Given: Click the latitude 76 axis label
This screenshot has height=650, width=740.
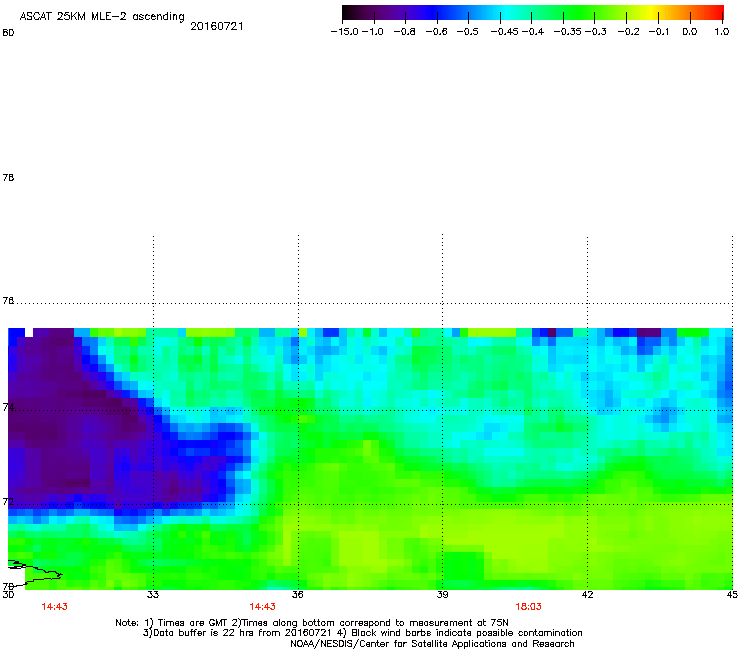Looking at the screenshot, I should tap(8, 301).
